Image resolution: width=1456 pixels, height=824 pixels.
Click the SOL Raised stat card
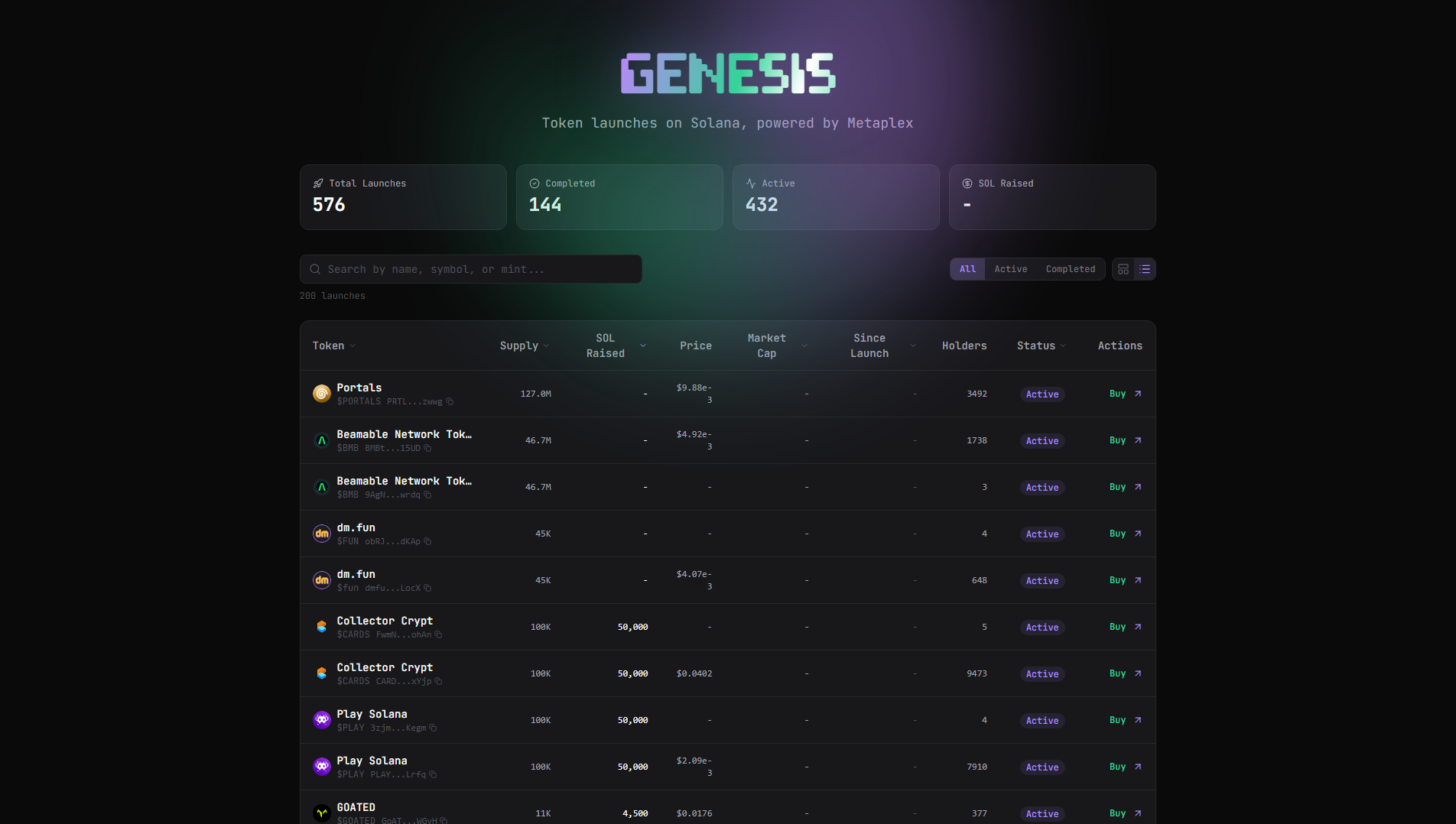click(x=1052, y=197)
